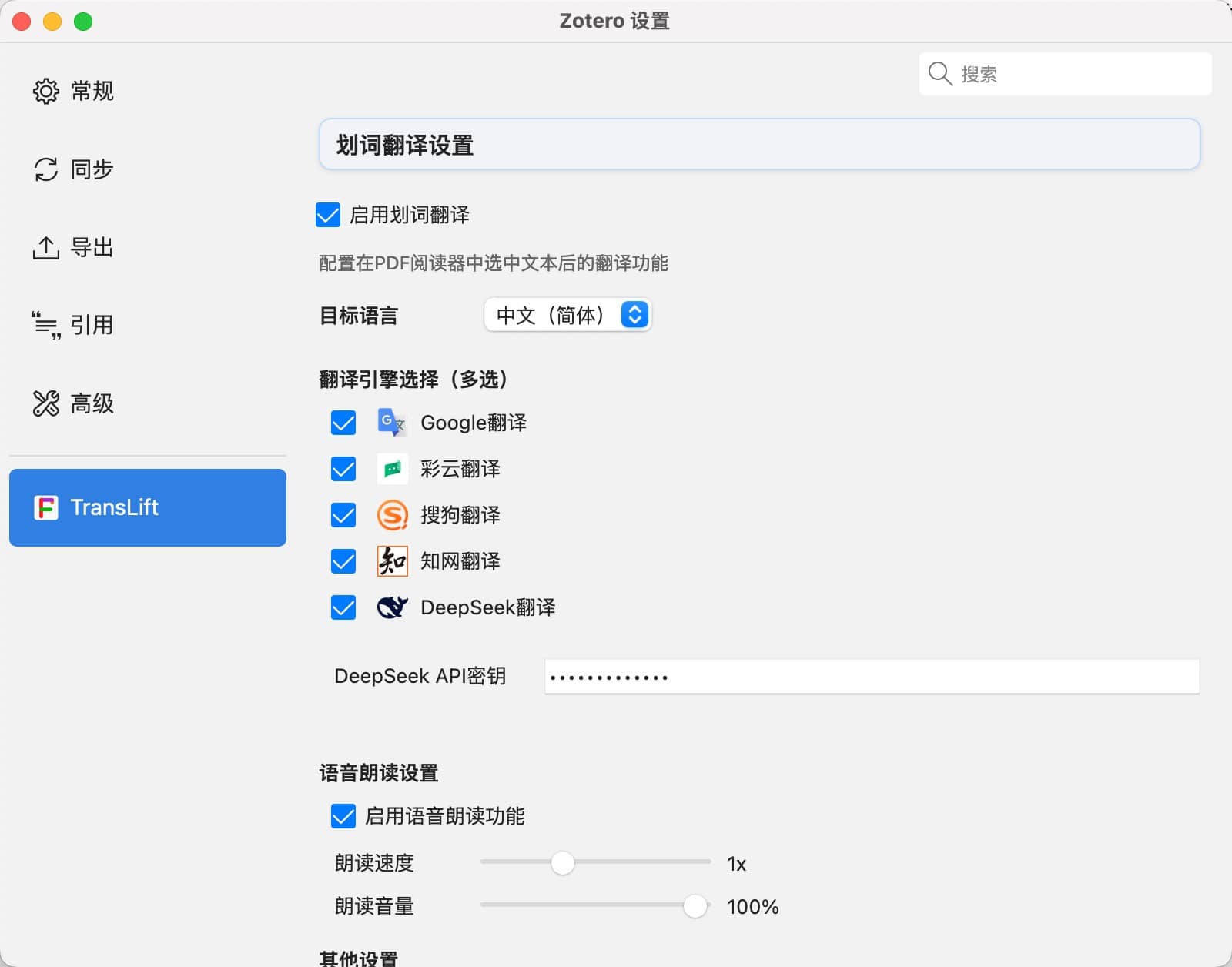Enable the 启用划词翻译 checkbox
Viewport: 1232px width, 967px height.
click(328, 216)
